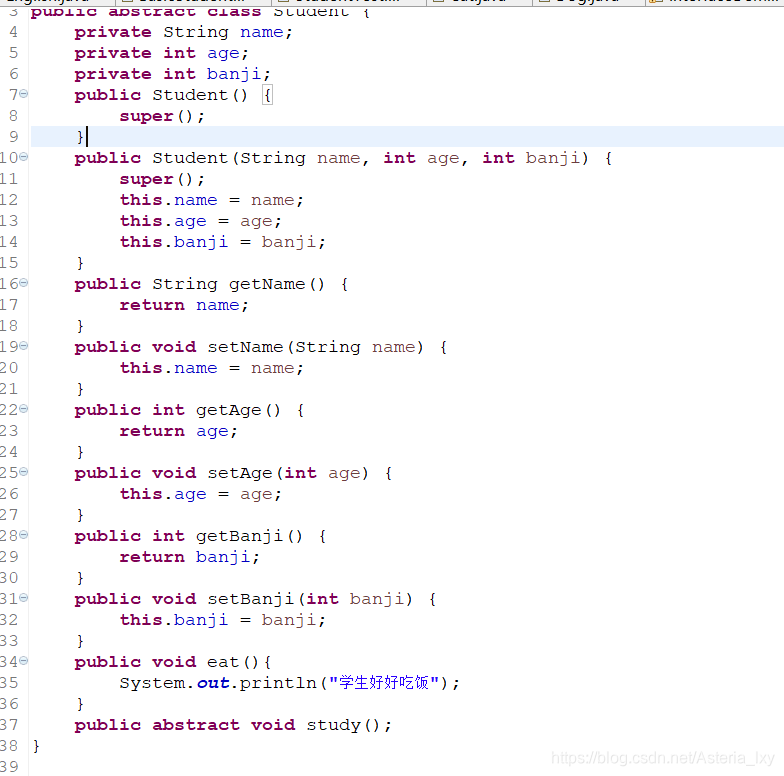The width and height of the screenshot is (784, 776).
Task: Click the 'setName' method name
Action: tap(245, 348)
